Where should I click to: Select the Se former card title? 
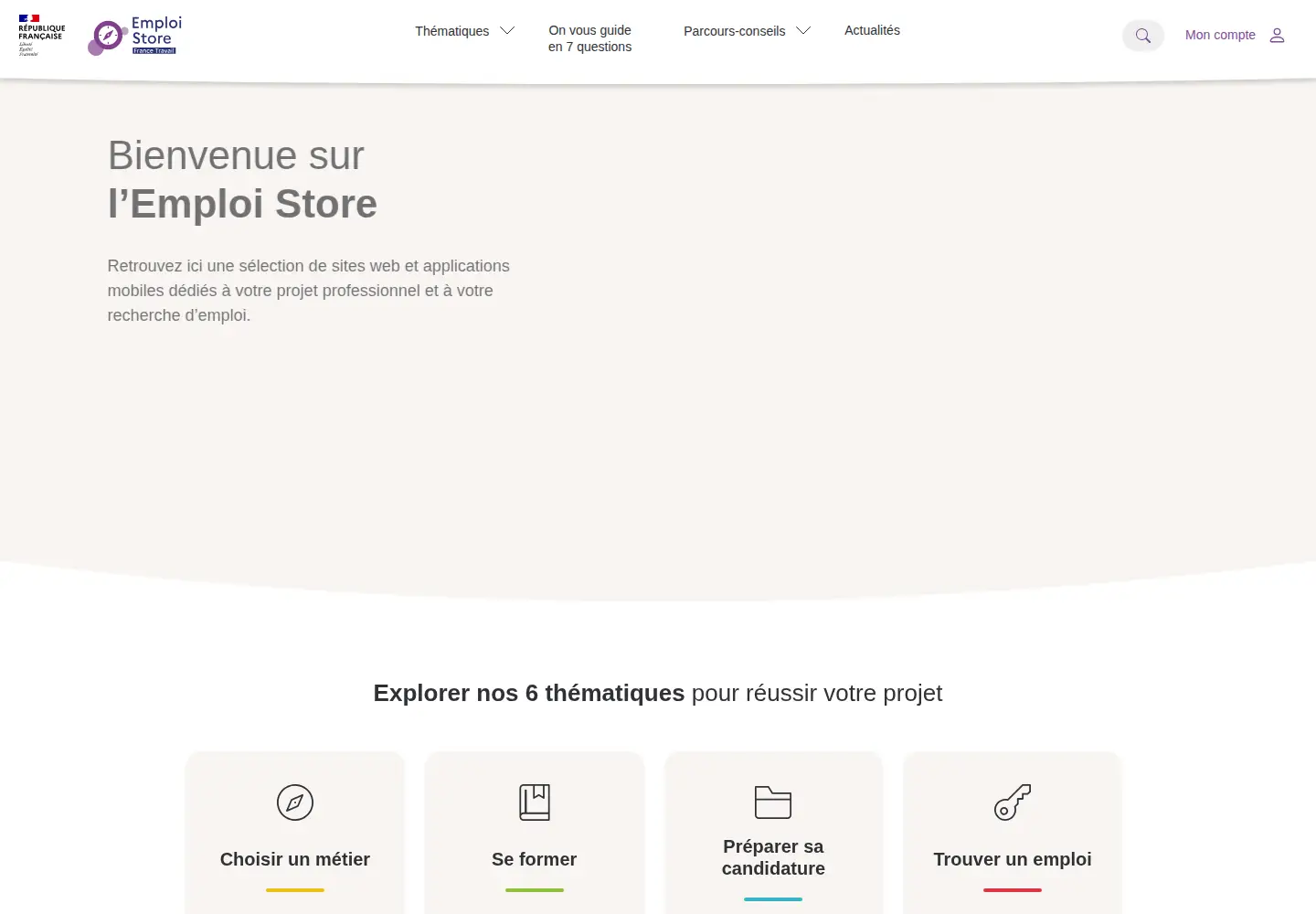click(x=535, y=859)
